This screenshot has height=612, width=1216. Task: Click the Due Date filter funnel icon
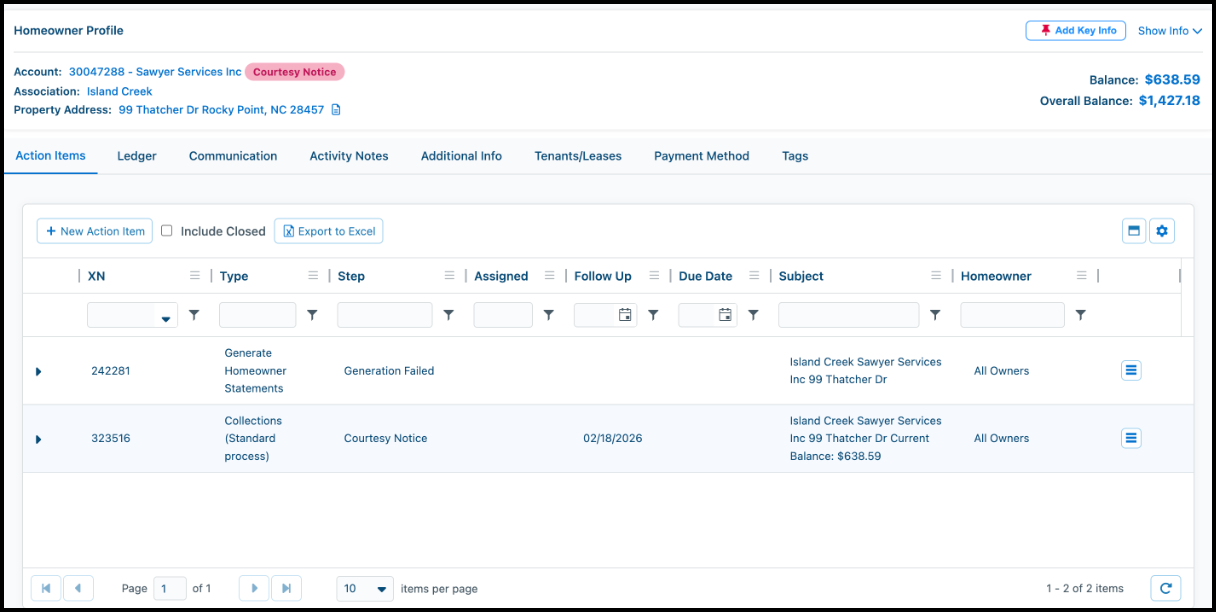[753, 315]
